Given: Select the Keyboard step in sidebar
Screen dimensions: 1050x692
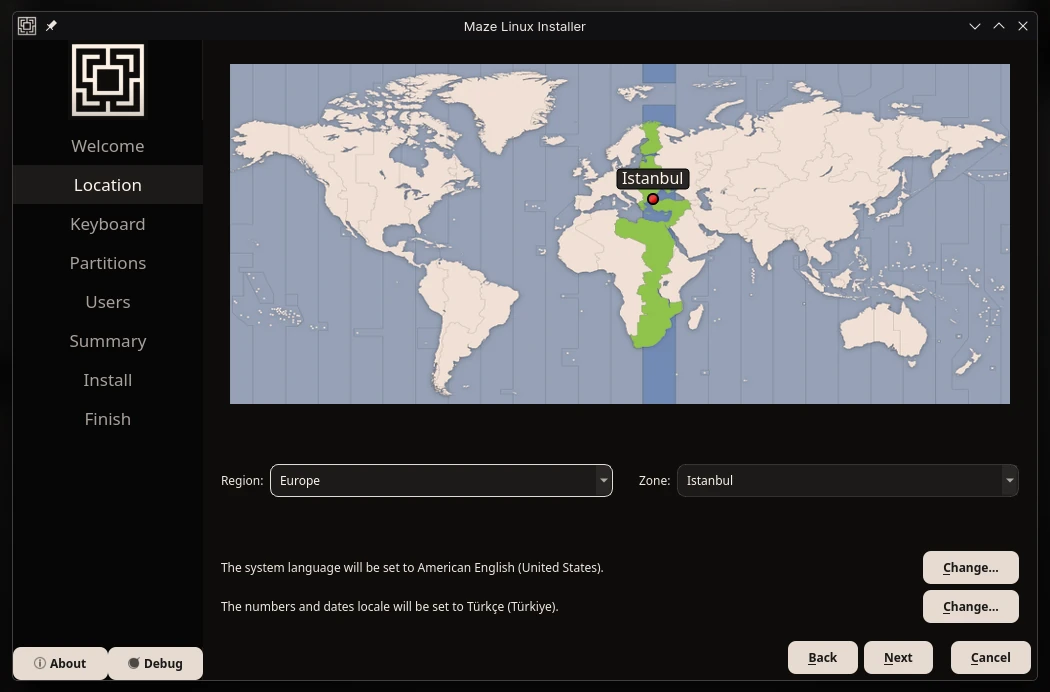Looking at the screenshot, I should click(x=108, y=224).
